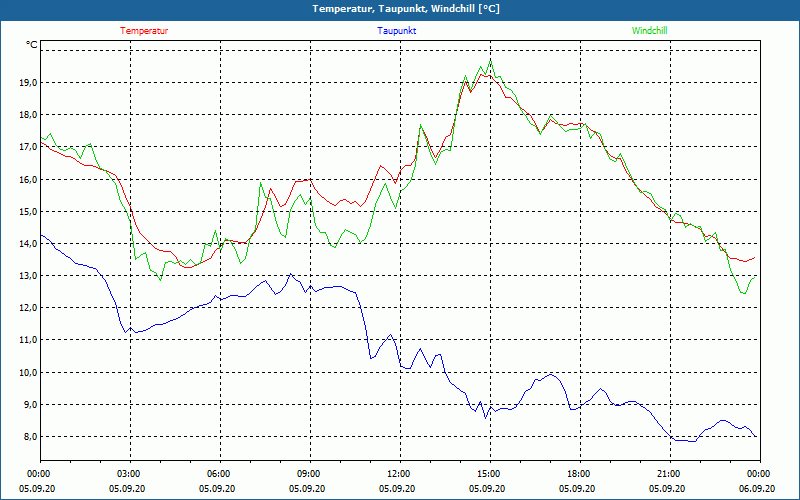Click the "18:00" time label on the x-axis
The width and height of the screenshot is (800, 500).
(x=579, y=474)
